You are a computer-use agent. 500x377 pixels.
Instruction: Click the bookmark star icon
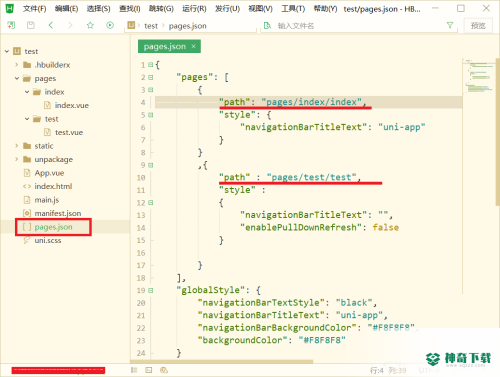[x=90, y=25]
